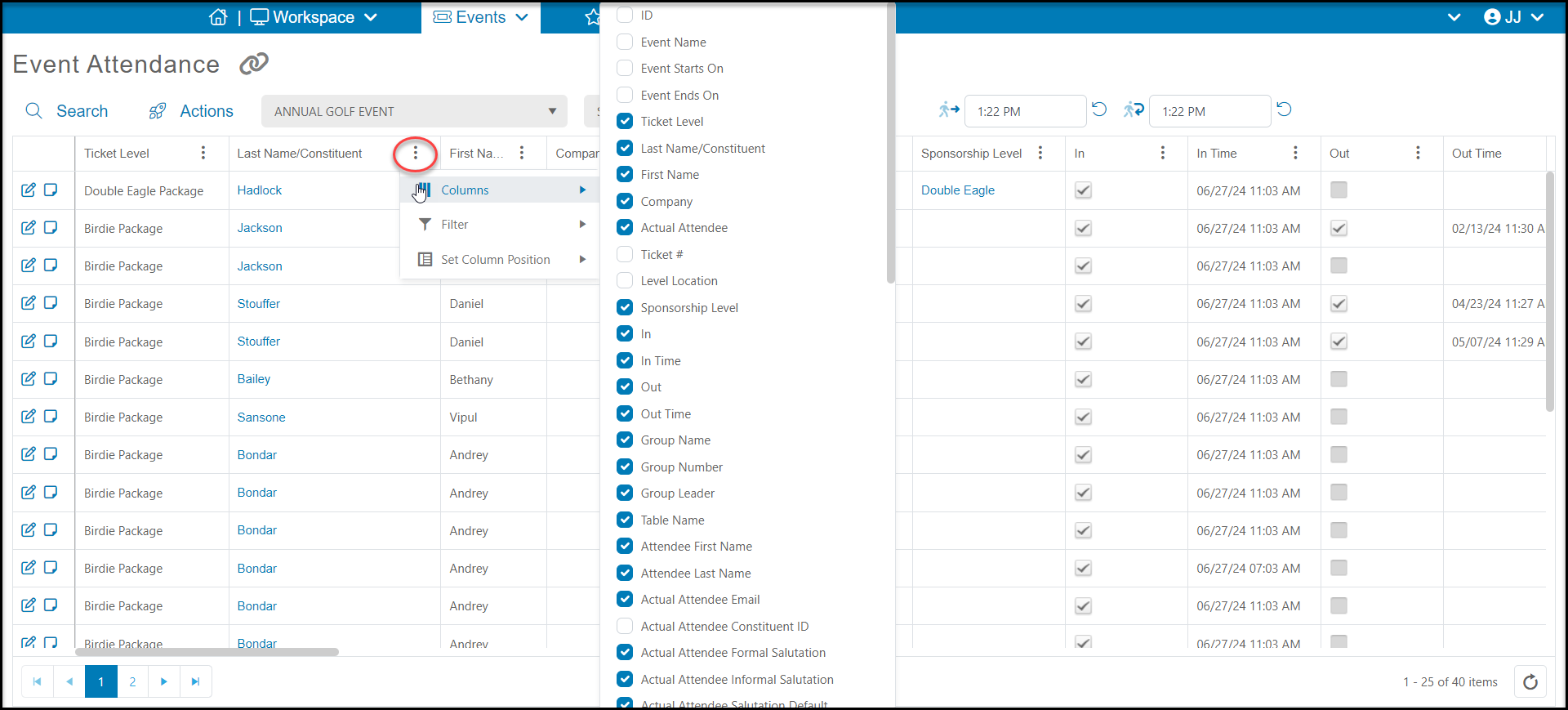1568x710 pixels.
Task: Open the Sansone constituent link
Action: [261, 417]
